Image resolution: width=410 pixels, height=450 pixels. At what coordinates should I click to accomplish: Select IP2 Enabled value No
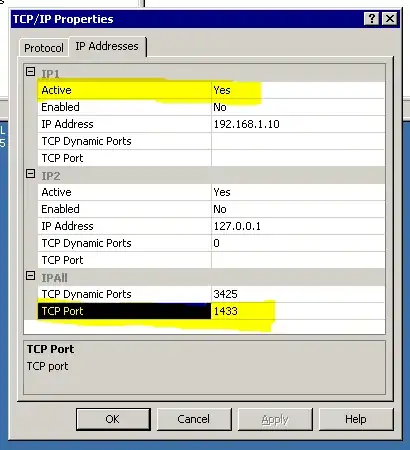[x=298, y=209]
